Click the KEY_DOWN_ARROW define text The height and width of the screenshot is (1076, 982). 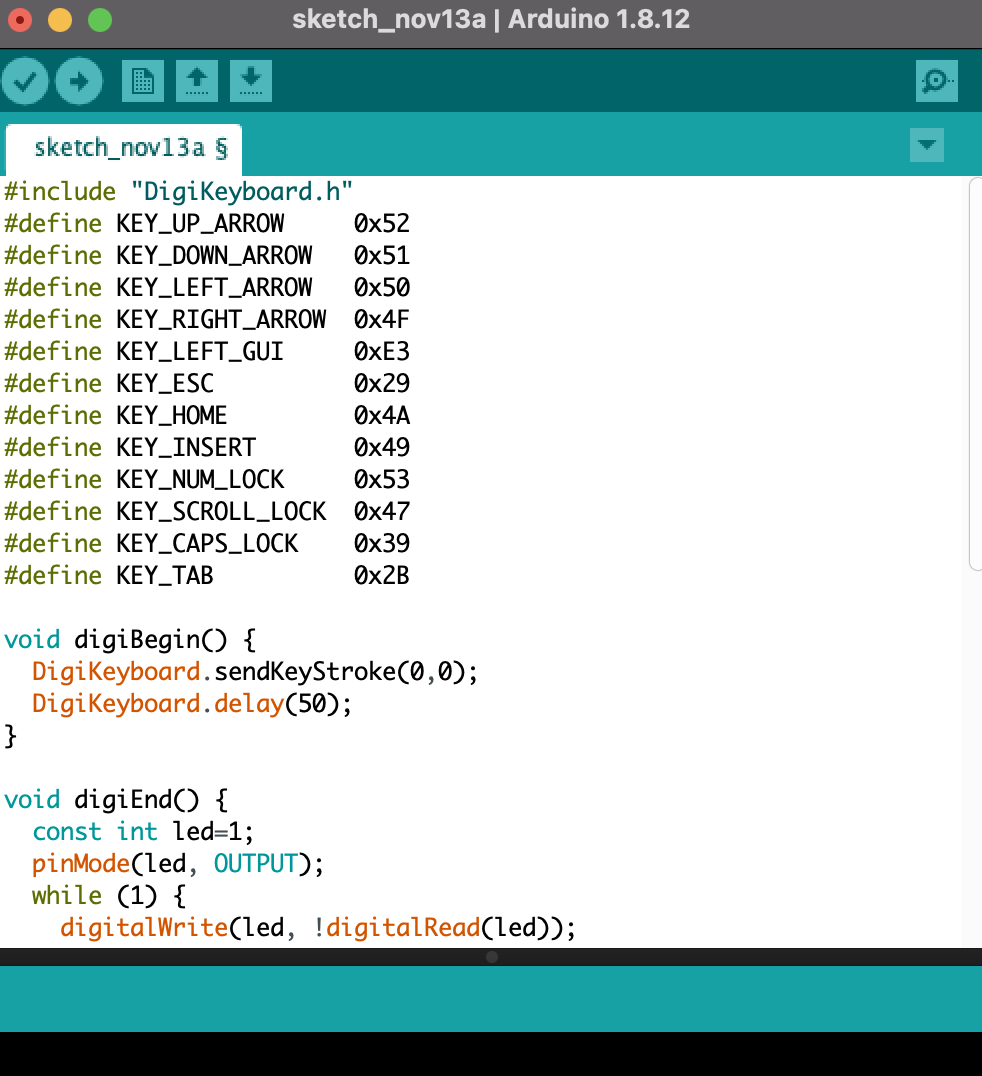pos(214,256)
